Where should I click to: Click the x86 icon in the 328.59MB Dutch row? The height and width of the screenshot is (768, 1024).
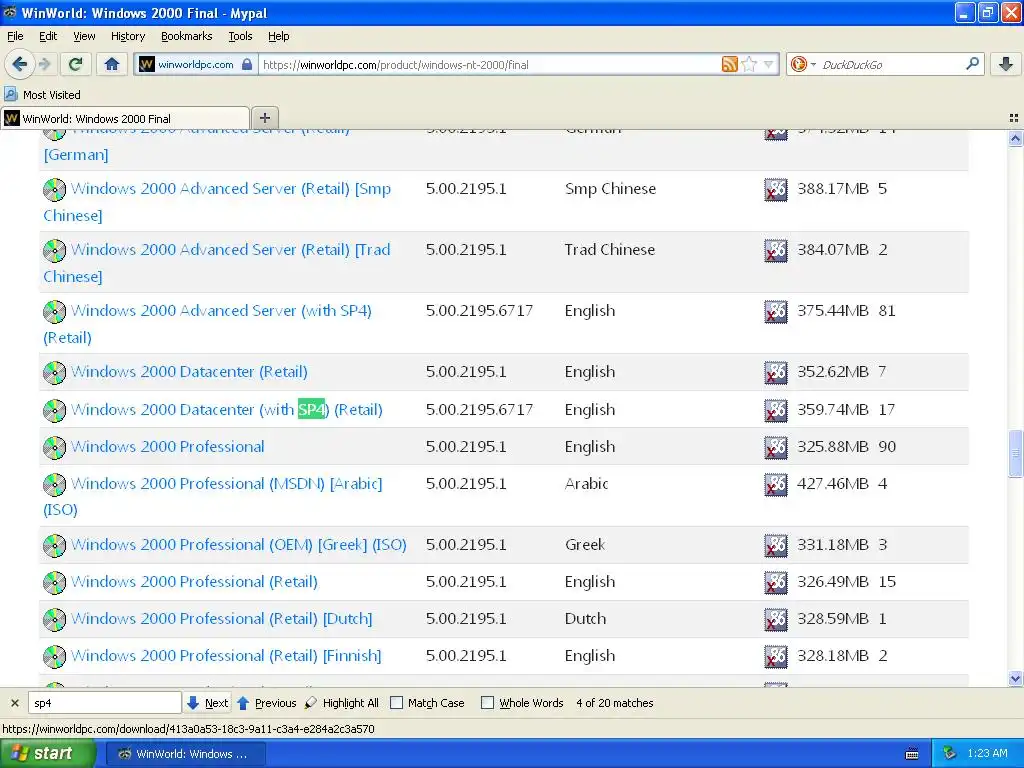pos(776,619)
